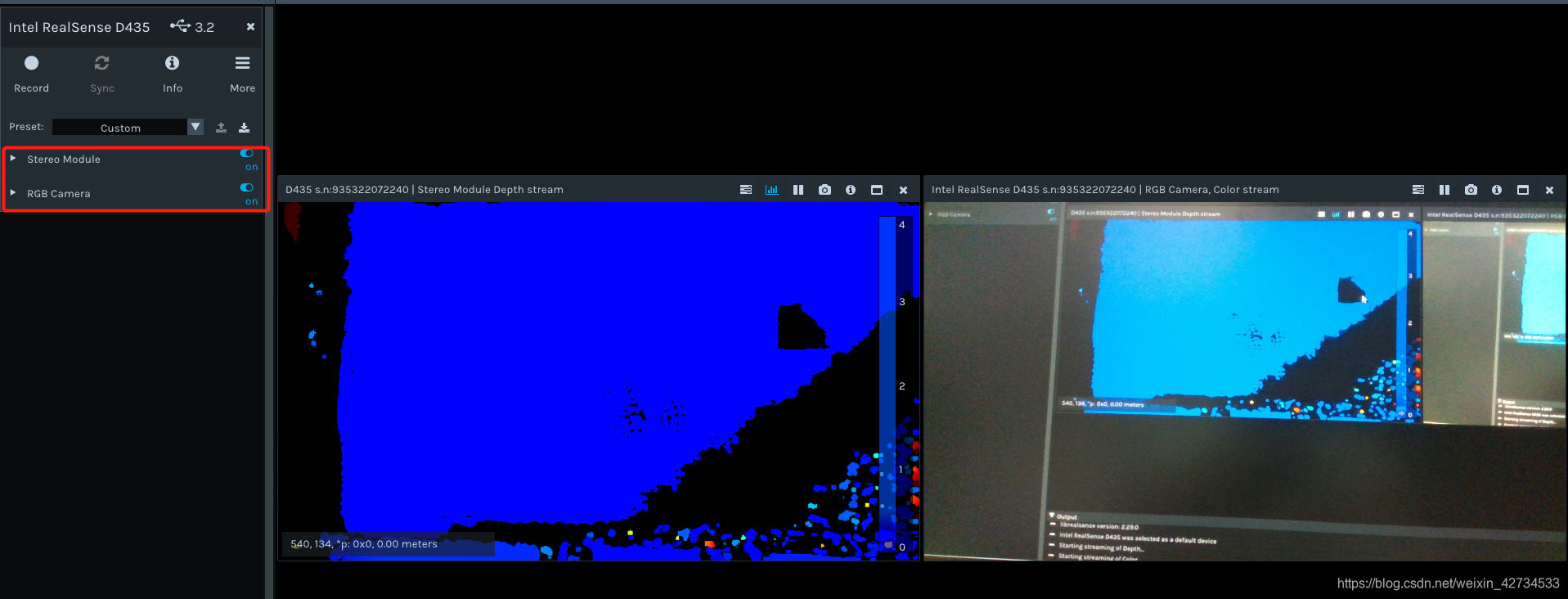This screenshot has width=1568, height=599.
Task: Upload a preset file icon
Action: click(x=221, y=128)
